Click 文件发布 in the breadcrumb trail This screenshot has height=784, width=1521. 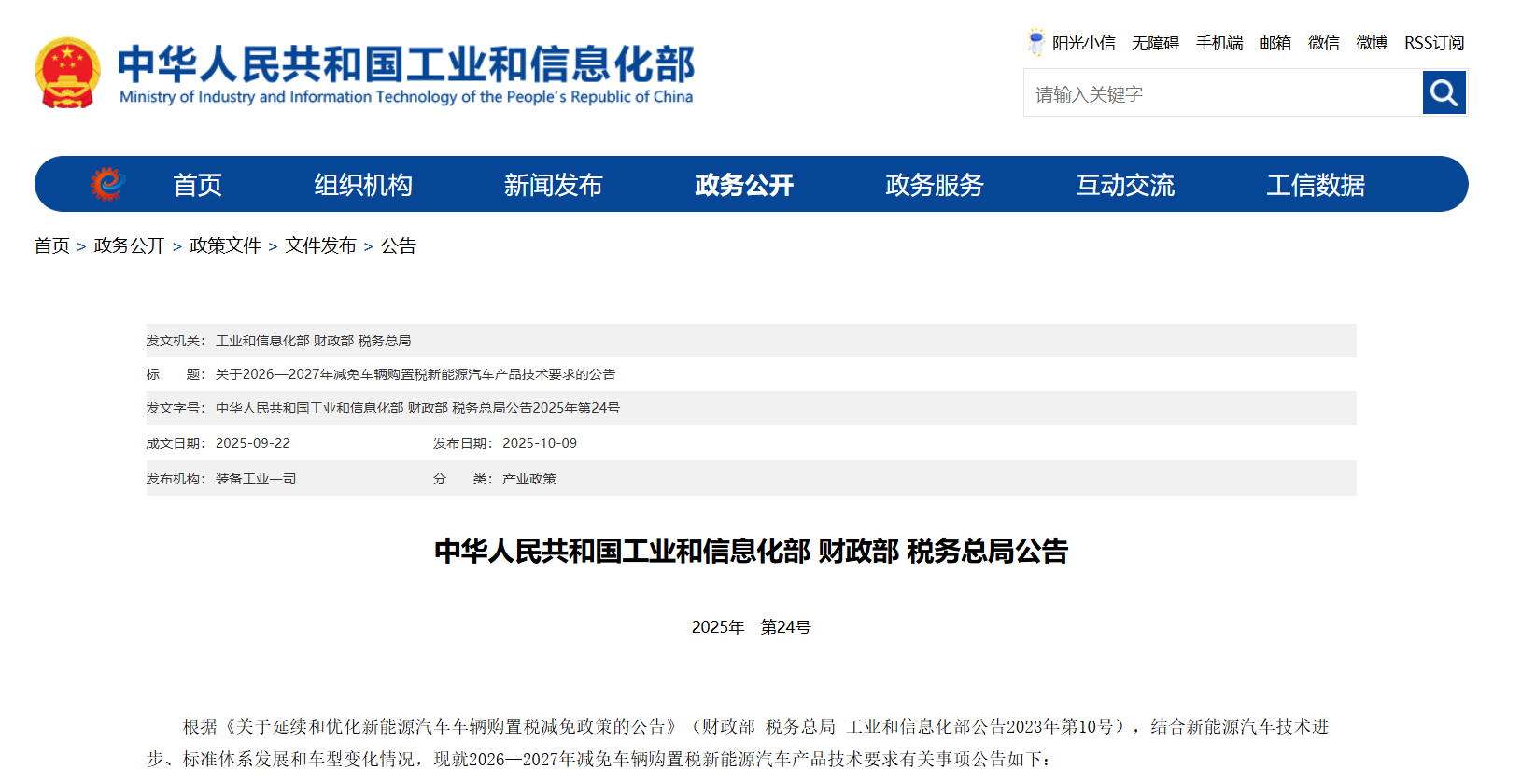pyautogui.click(x=320, y=245)
